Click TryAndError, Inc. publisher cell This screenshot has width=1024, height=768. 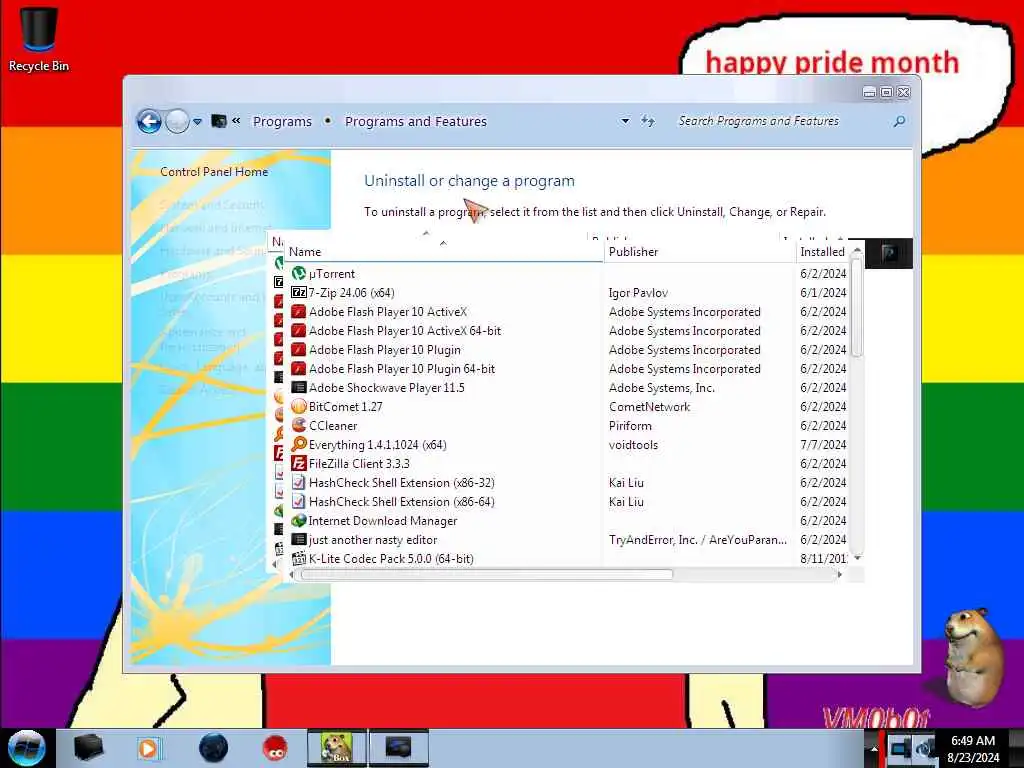click(x=697, y=539)
